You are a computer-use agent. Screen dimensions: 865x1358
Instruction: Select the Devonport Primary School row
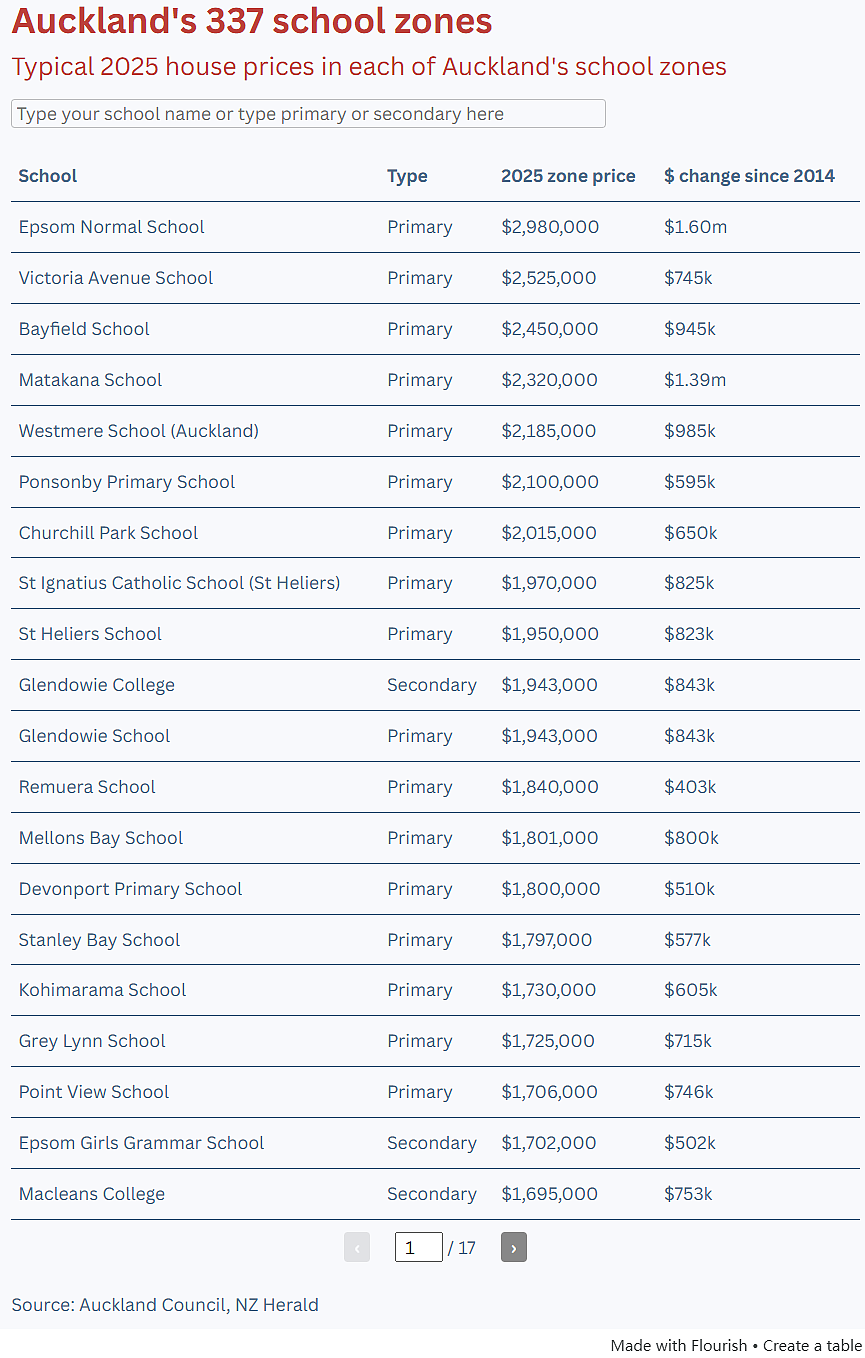[435, 889]
